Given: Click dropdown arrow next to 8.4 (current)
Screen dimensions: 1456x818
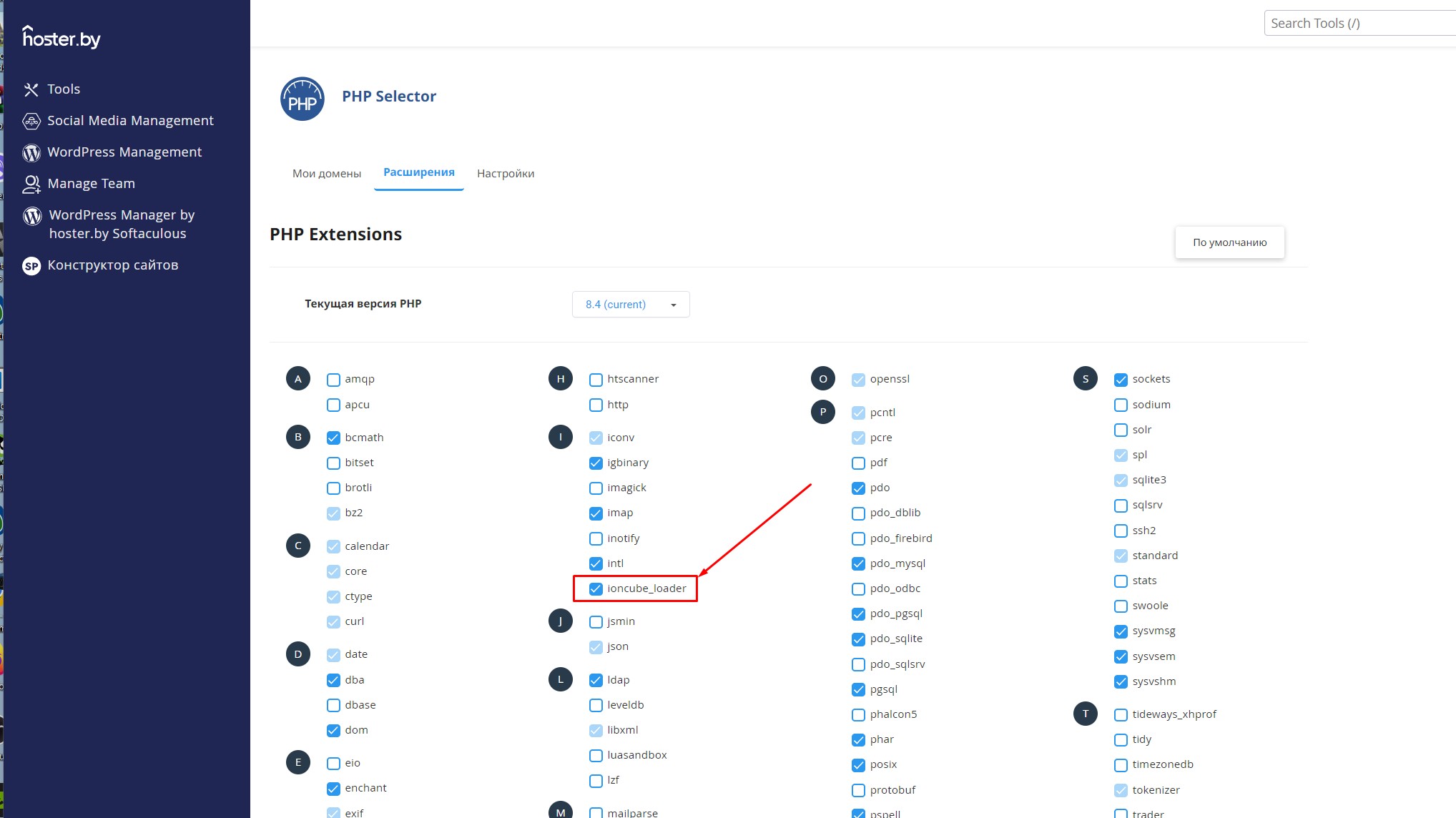Looking at the screenshot, I should pos(673,305).
